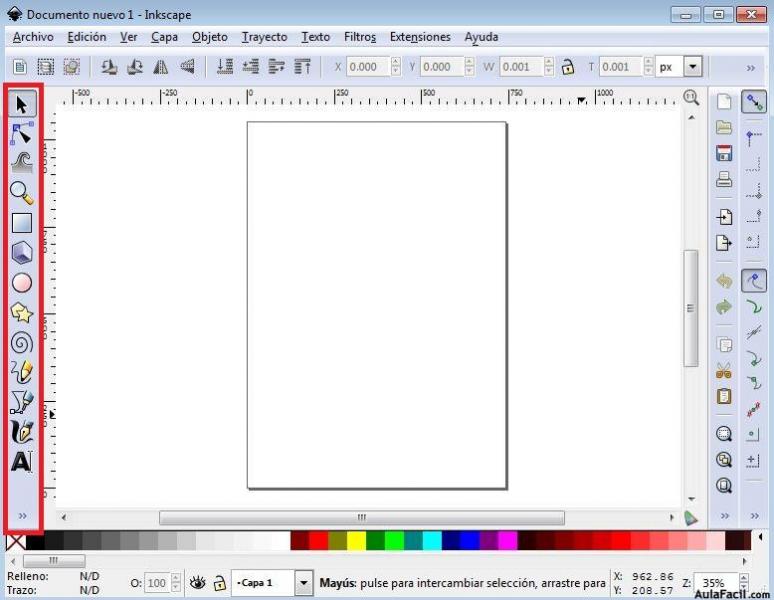
Task: Open the Filtros menu
Action: click(360, 37)
